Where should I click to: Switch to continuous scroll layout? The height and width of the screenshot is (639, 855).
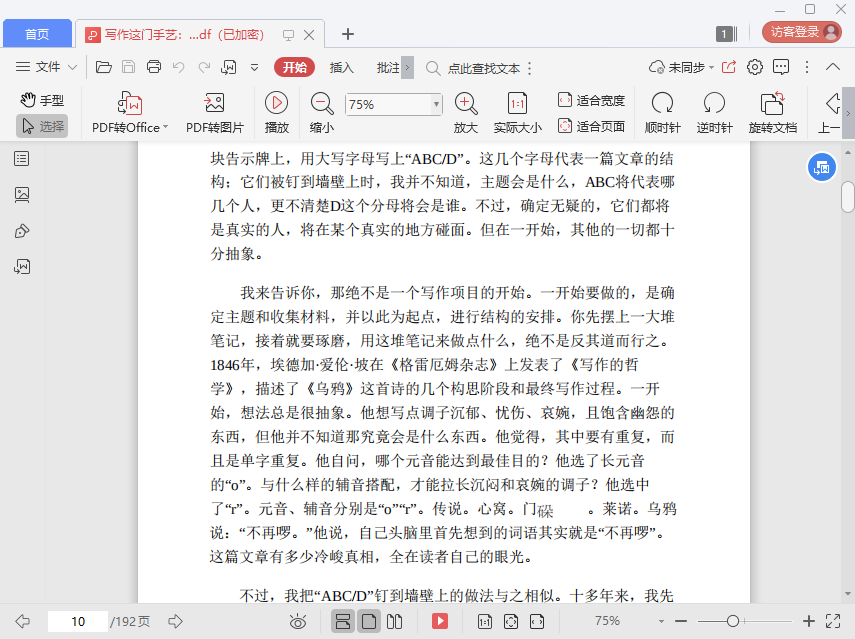tap(343, 621)
